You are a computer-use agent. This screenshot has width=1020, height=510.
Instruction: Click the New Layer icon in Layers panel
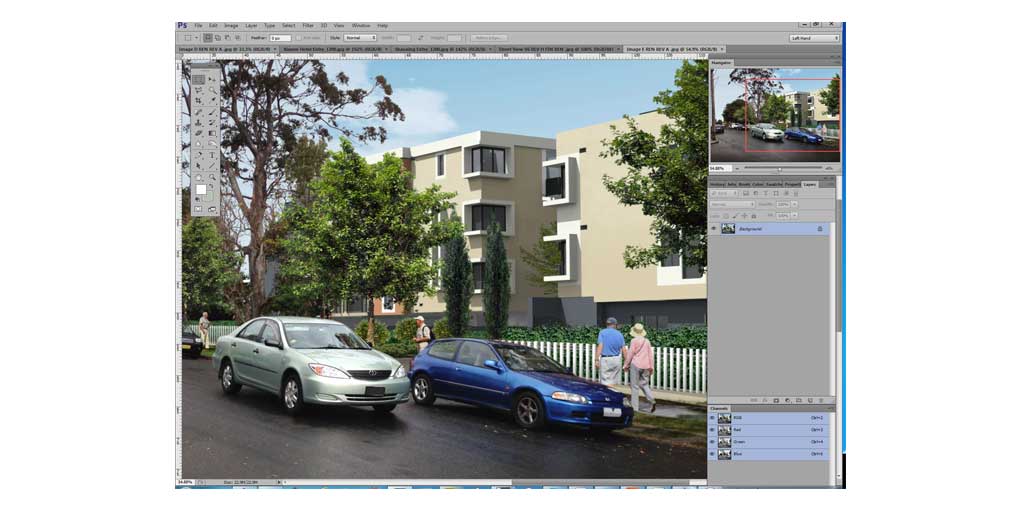(x=811, y=400)
